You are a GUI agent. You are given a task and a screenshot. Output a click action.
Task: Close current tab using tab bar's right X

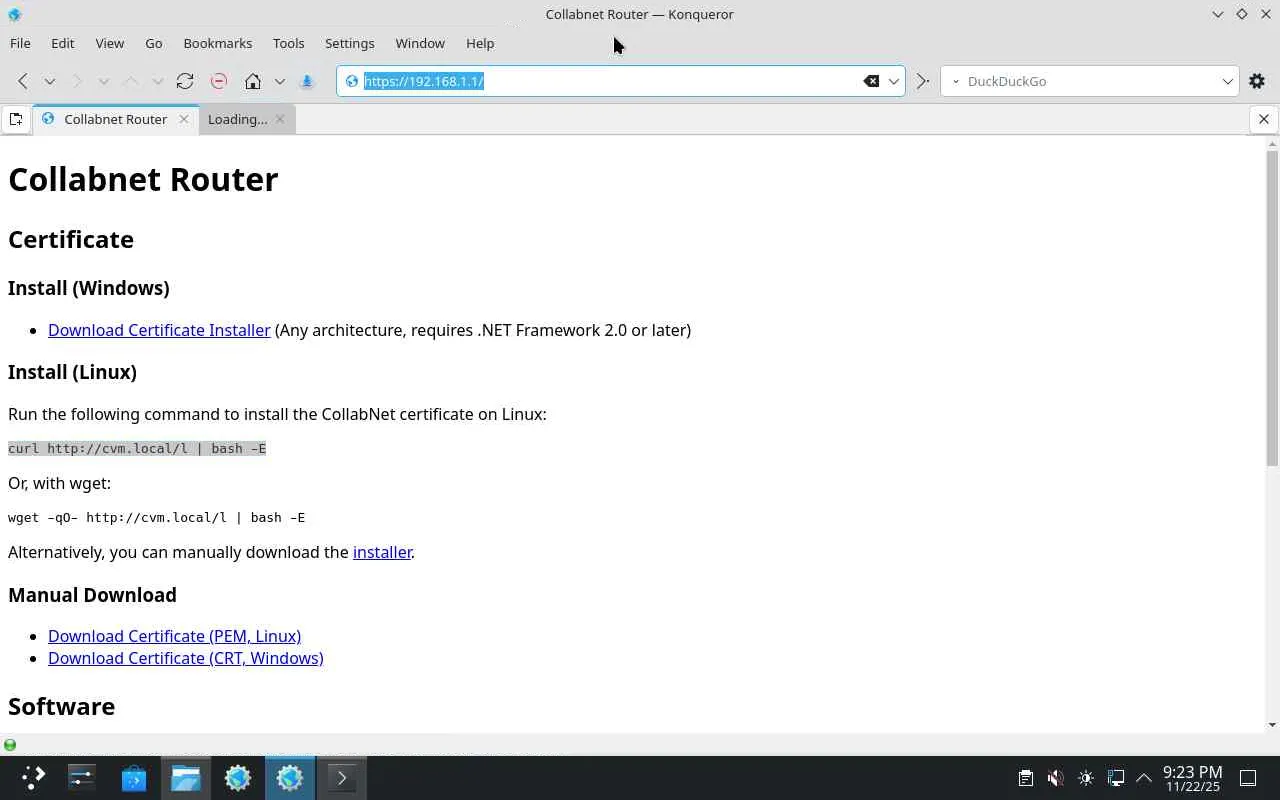pyautogui.click(x=1264, y=119)
